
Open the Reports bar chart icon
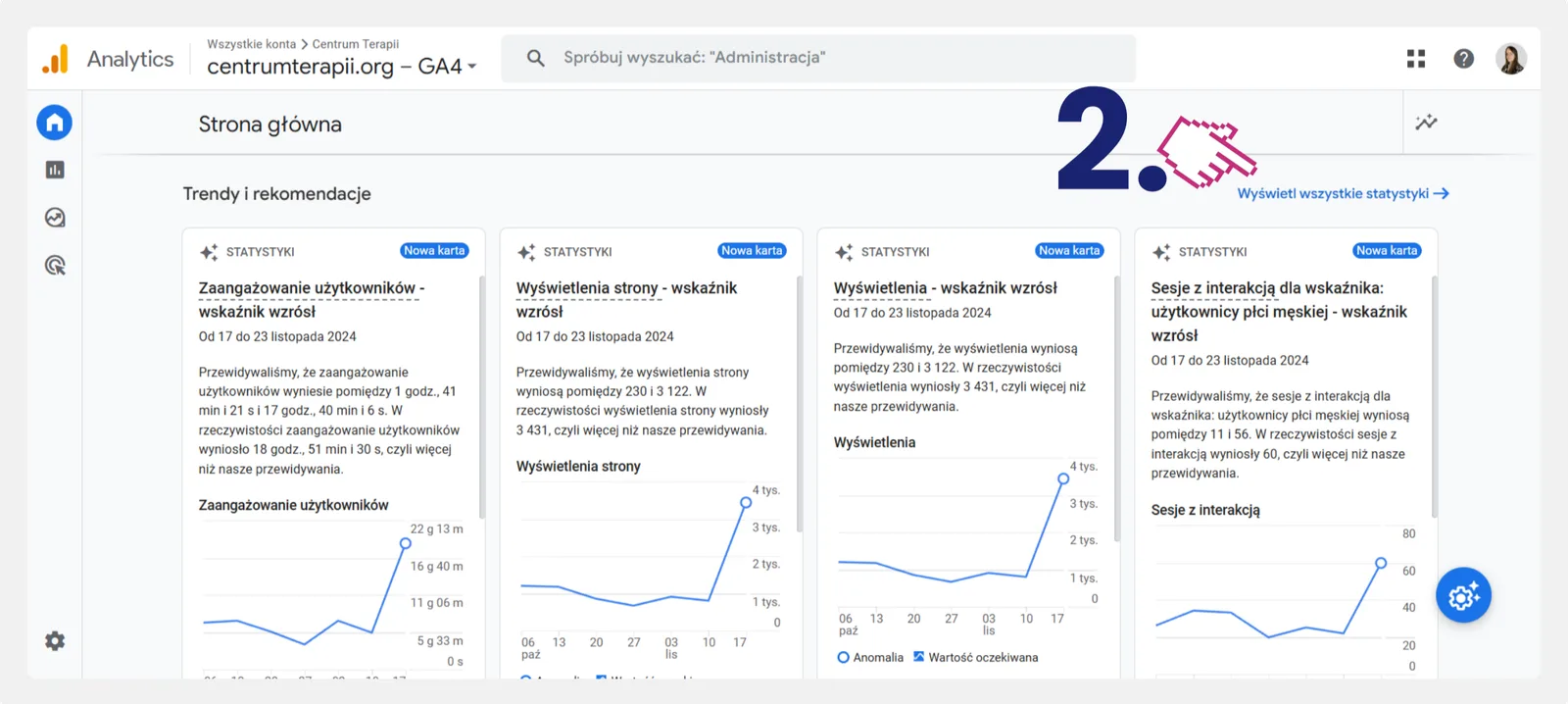point(55,170)
